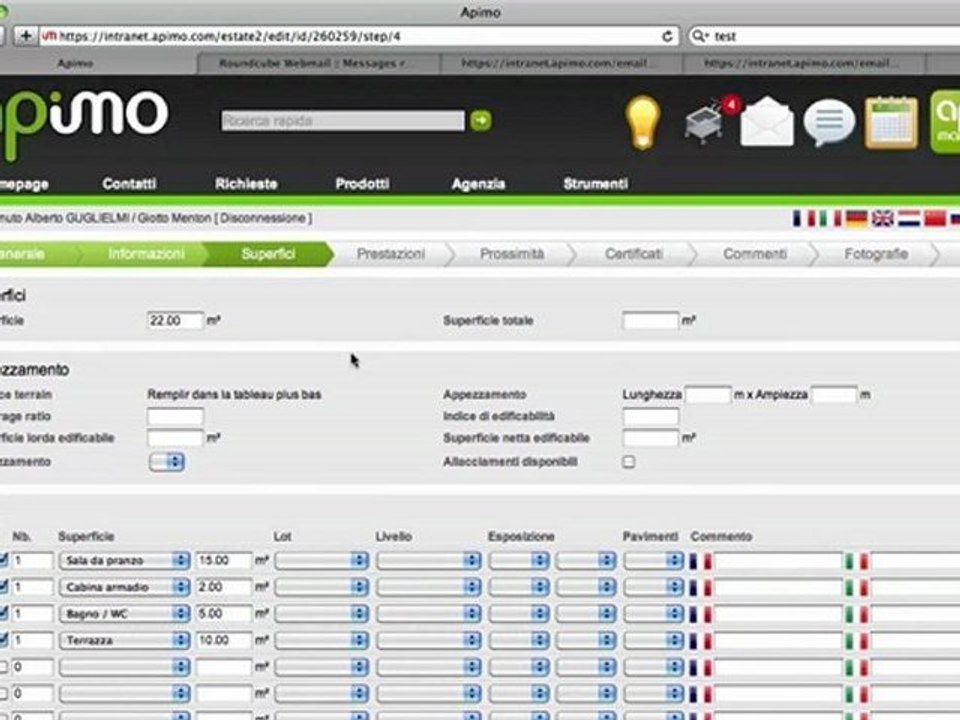Go back to the Informazioni step tab
This screenshot has height=720, width=960.
tap(146, 254)
